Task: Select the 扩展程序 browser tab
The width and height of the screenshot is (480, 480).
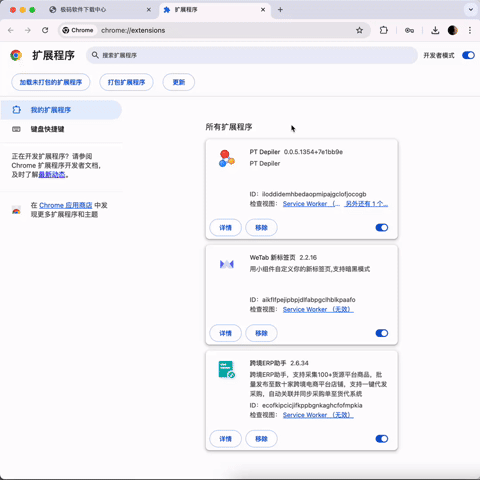Action: [x=215, y=10]
